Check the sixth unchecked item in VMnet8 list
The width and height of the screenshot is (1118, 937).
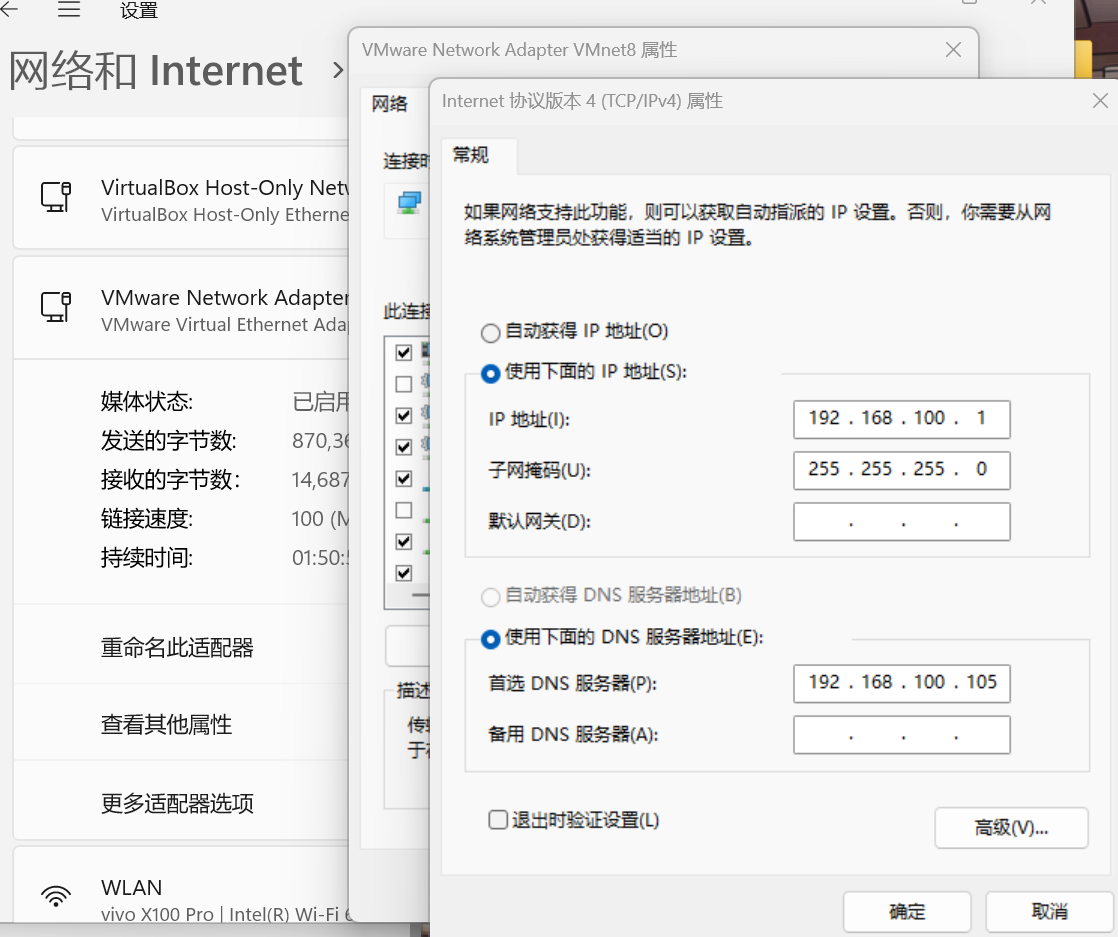pyautogui.click(x=404, y=510)
